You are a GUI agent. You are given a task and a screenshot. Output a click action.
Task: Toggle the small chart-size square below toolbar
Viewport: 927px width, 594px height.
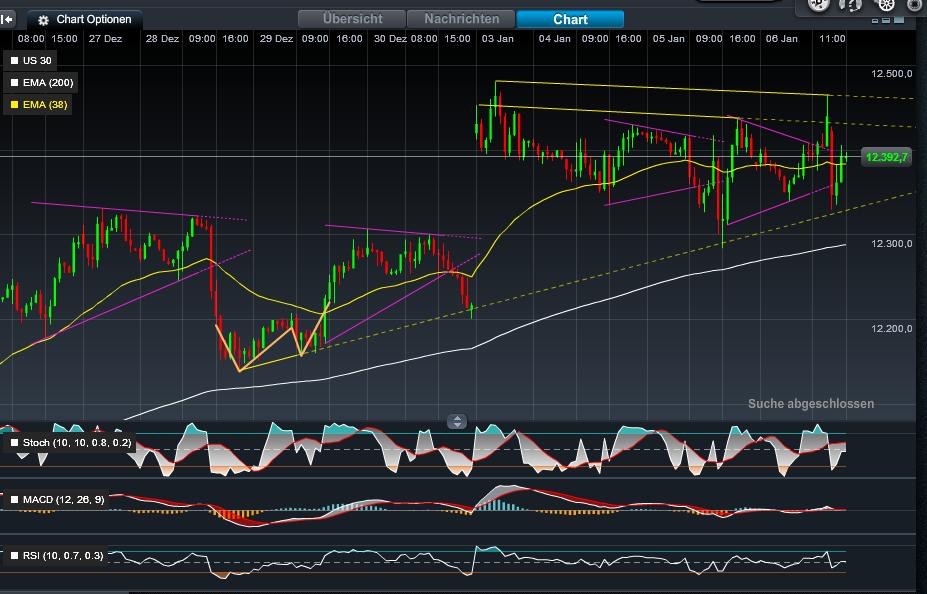pos(876,20)
